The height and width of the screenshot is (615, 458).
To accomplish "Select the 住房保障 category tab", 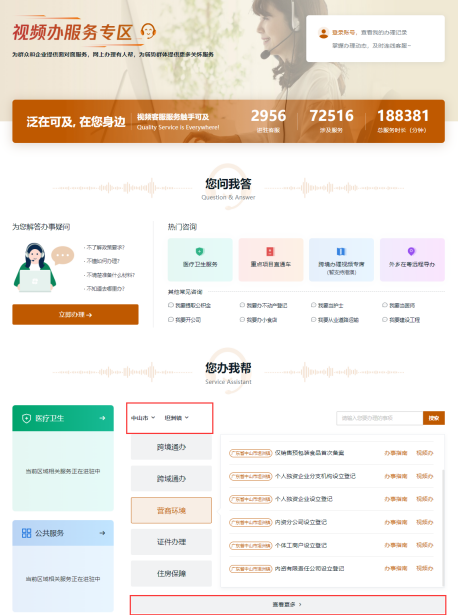I will pos(171,573).
